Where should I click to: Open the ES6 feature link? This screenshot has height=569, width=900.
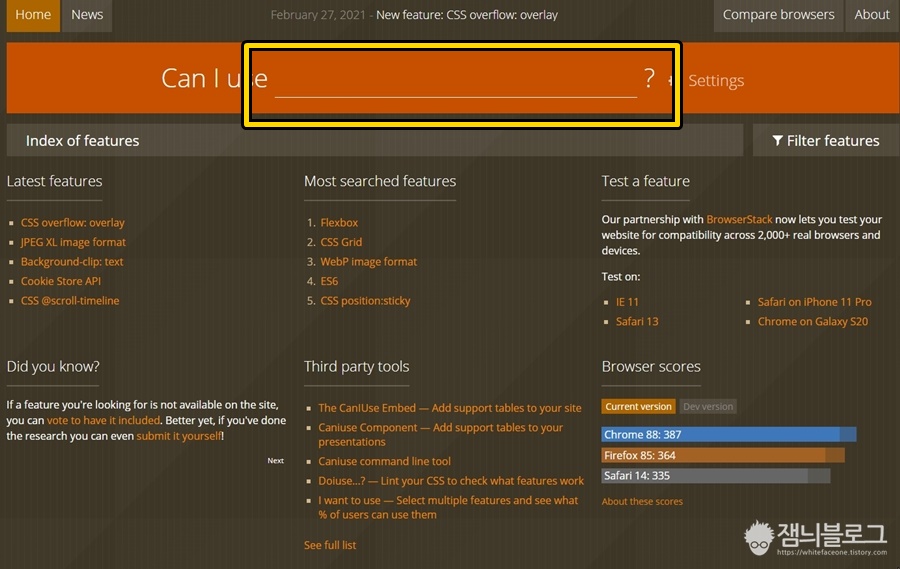(329, 281)
